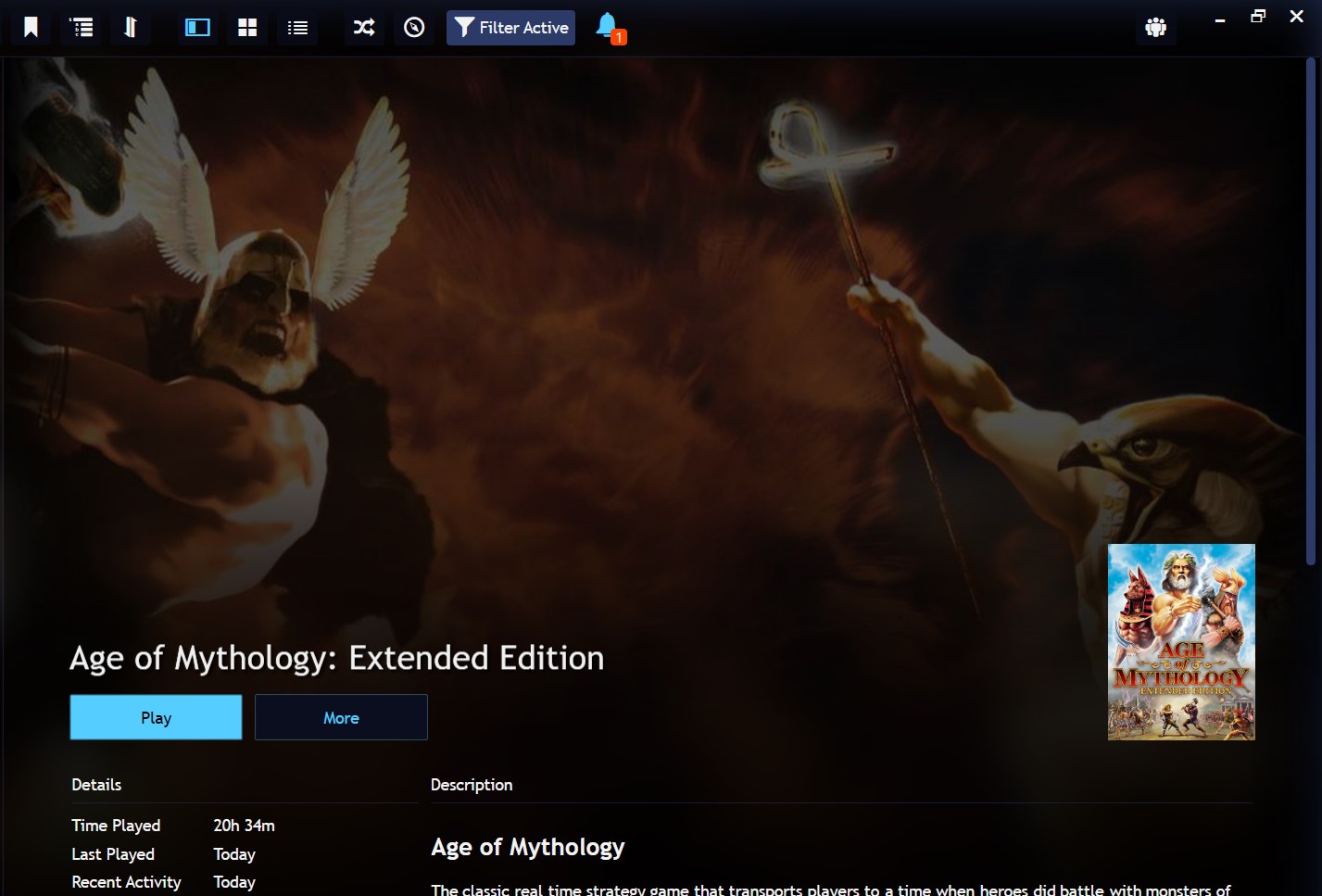Click the 'Details' section heading
Viewport: 1322px width, 896px height.
[96, 785]
